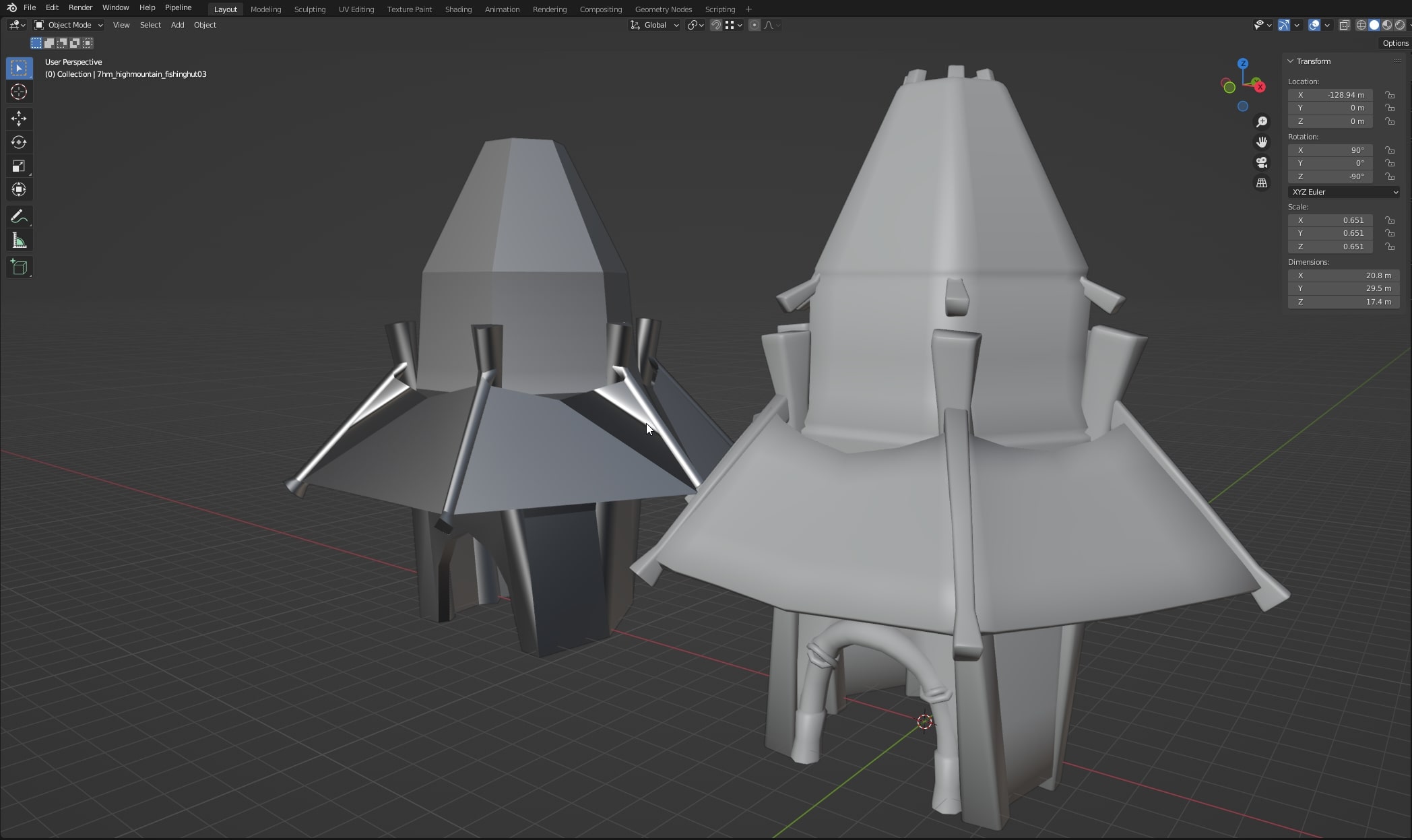Toggle snapping magnet in header
Viewport: 1412px width, 840px height.
[x=716, y=25]
